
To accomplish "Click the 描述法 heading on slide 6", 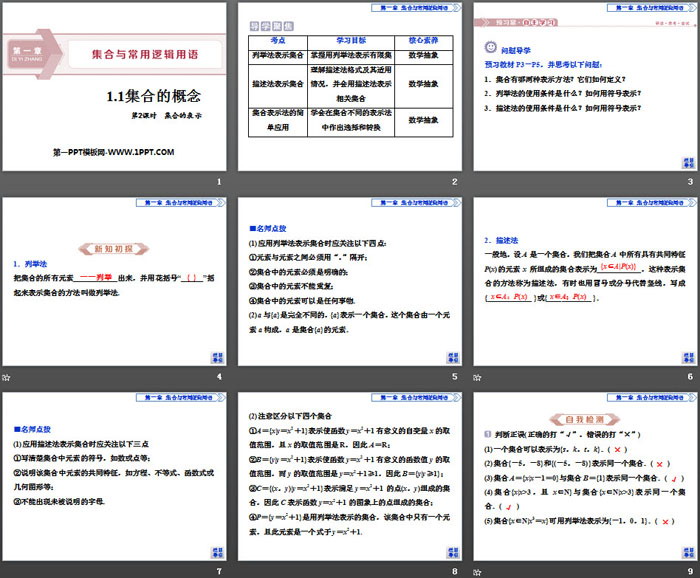I will click(x=506, y=240).
